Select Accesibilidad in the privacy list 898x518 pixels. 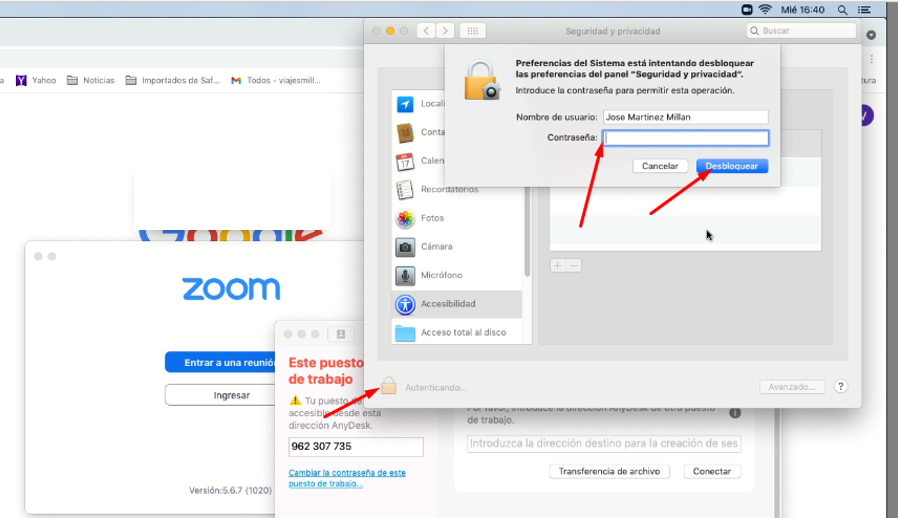coord(457,304)
